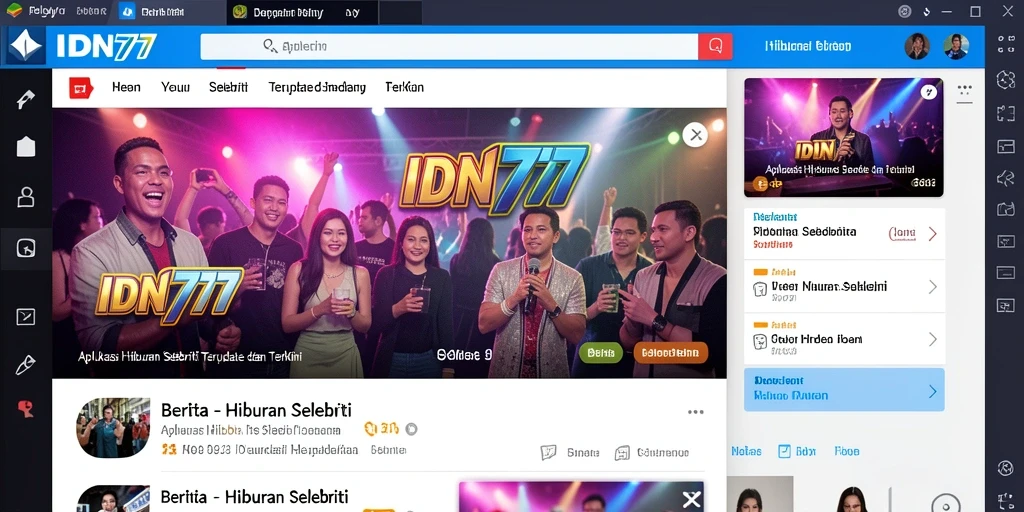Open the second Berita - Hiburan Selebriti title
This screenshot has height=512, width=1024.
click(254, 496)
